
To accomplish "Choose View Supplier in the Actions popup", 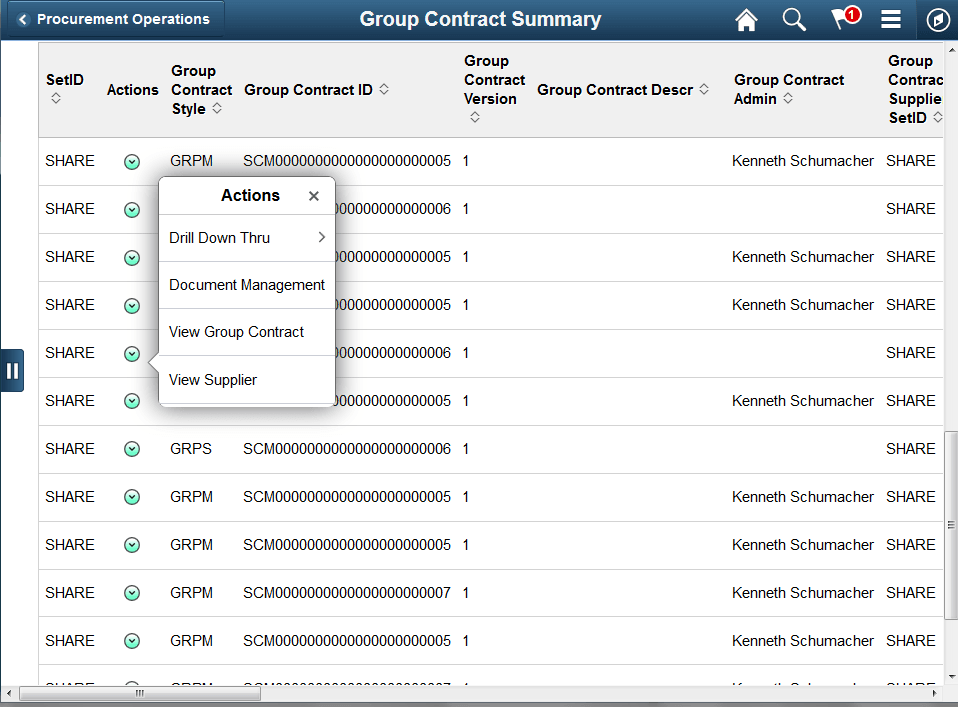I will [213, 380].
